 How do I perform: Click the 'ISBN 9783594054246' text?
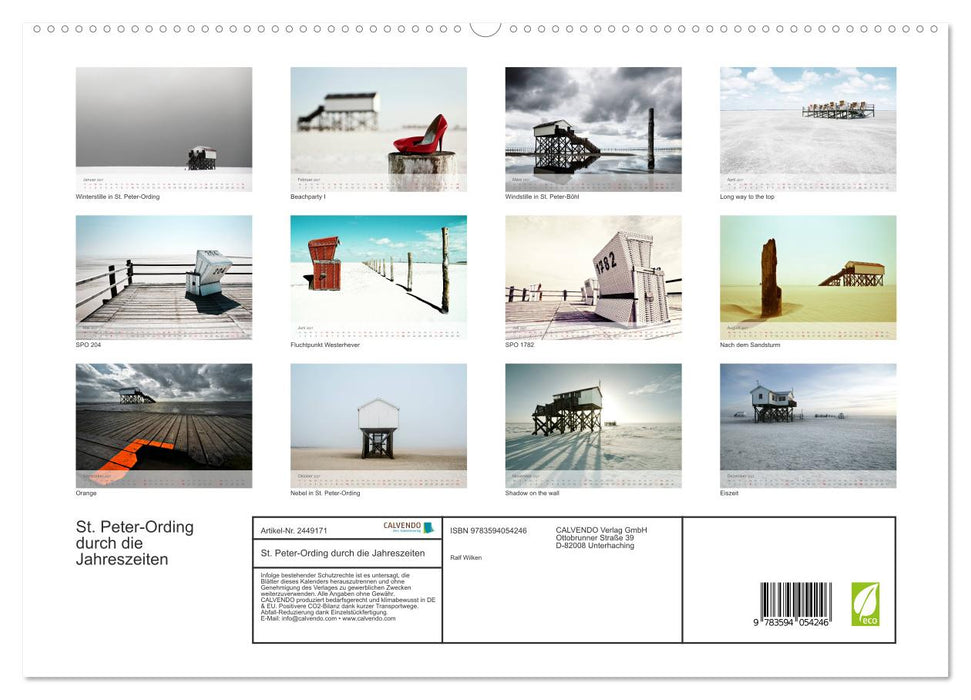(x=488, y=531)
